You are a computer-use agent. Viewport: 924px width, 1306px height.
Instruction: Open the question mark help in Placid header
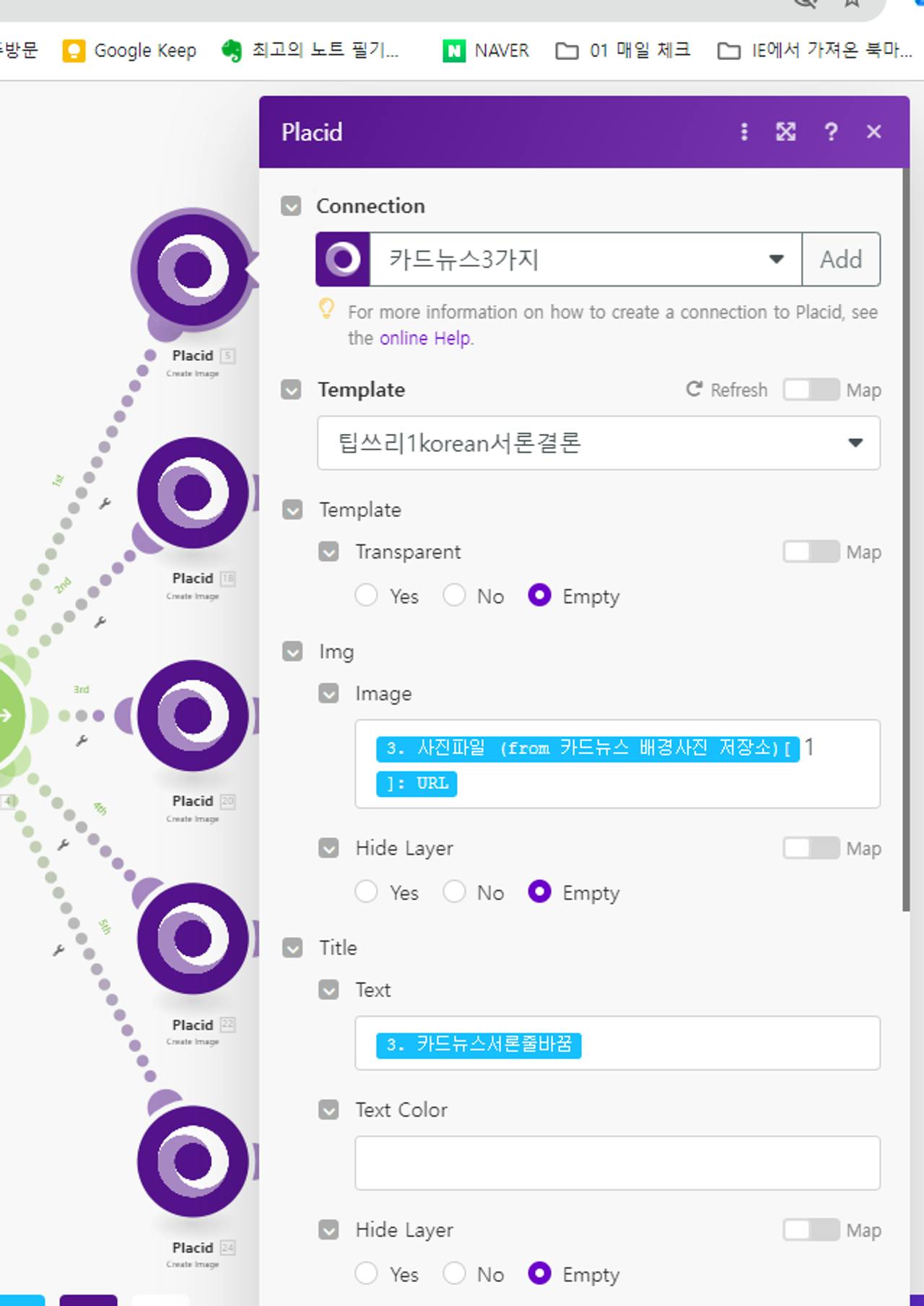[831, 132]
